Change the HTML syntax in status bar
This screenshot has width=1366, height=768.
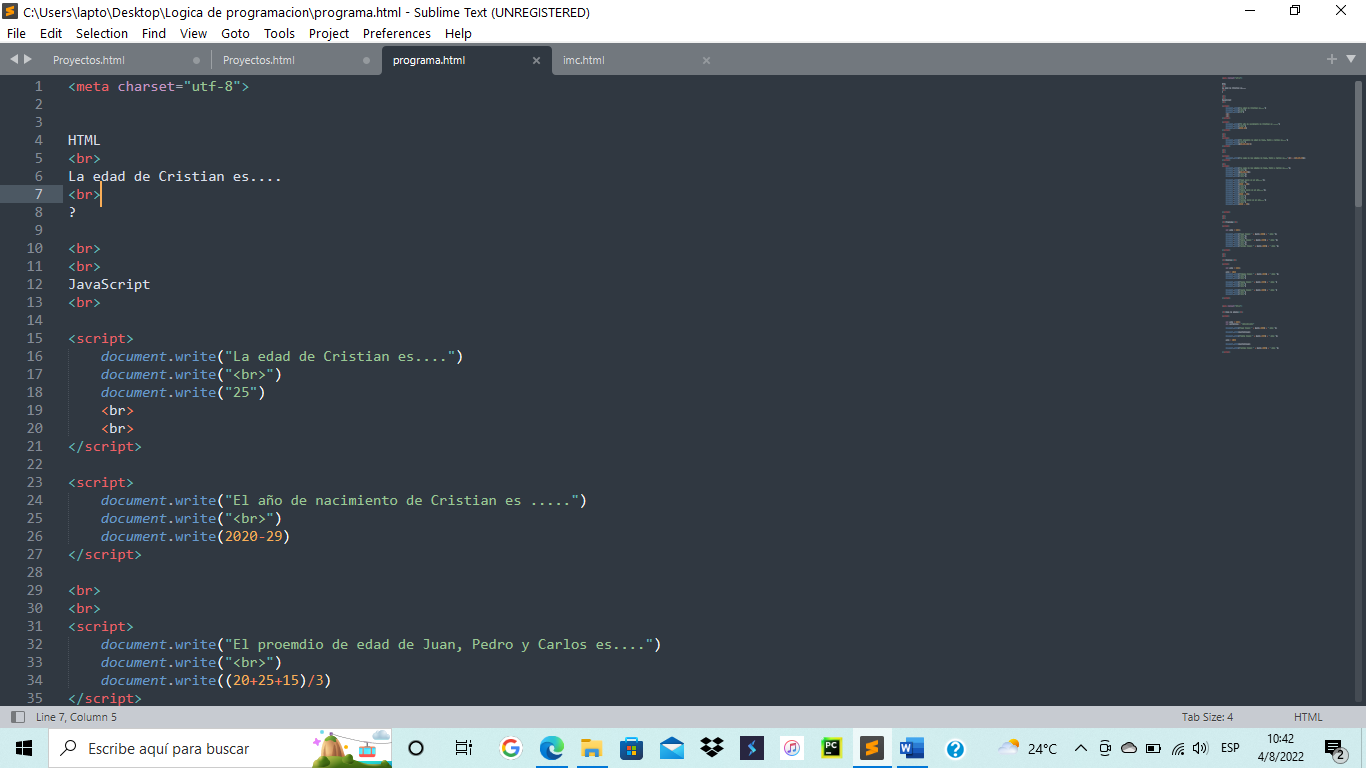[1308, 717]
